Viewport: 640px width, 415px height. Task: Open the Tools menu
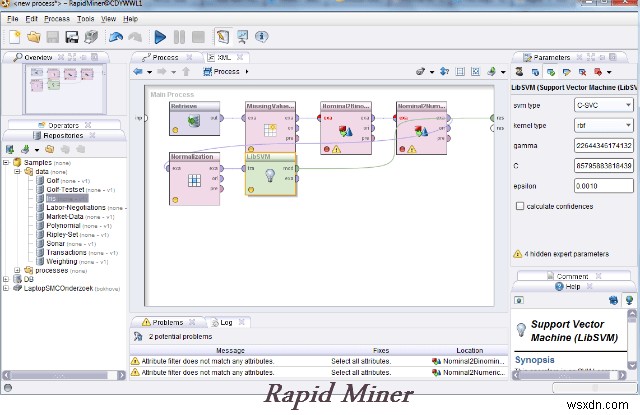point(85,18)
